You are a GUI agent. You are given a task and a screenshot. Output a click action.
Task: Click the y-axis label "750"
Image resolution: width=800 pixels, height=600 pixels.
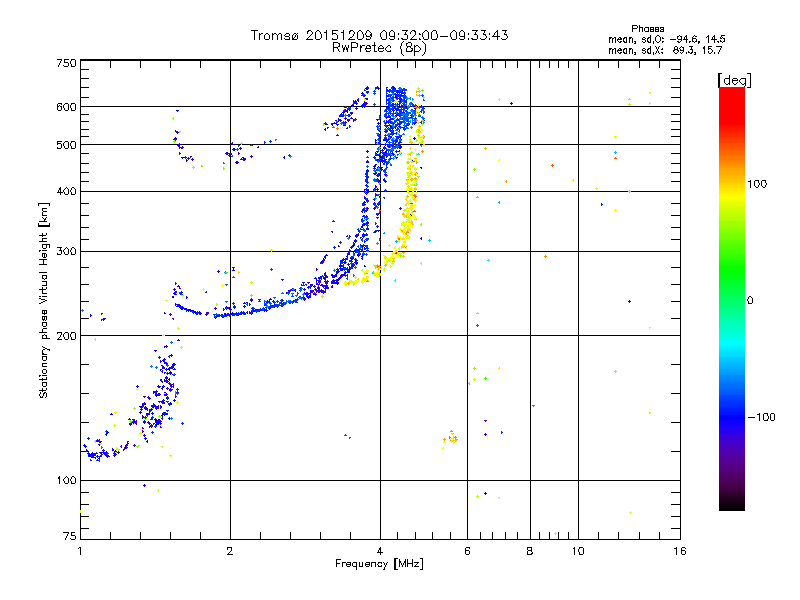tap(66, 63)
